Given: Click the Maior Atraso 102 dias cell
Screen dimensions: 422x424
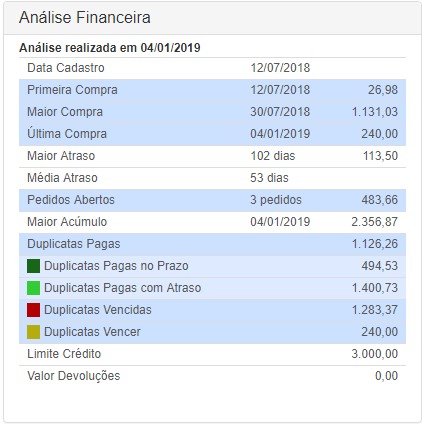Looking at the screenshot, I should click(x=273, y=156).
